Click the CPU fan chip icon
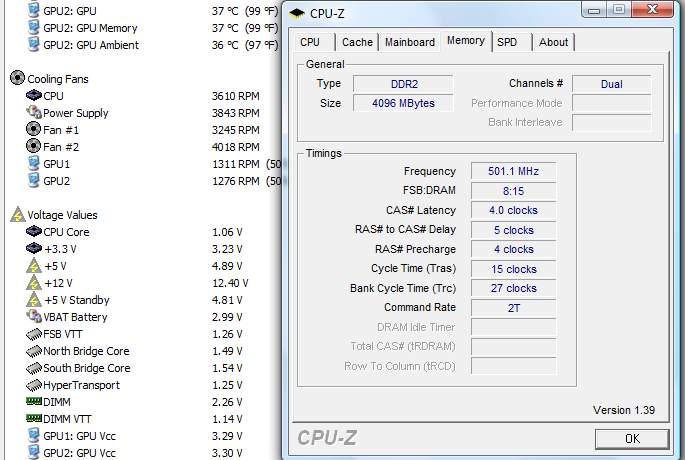685x460 pixels. point(34,95)
